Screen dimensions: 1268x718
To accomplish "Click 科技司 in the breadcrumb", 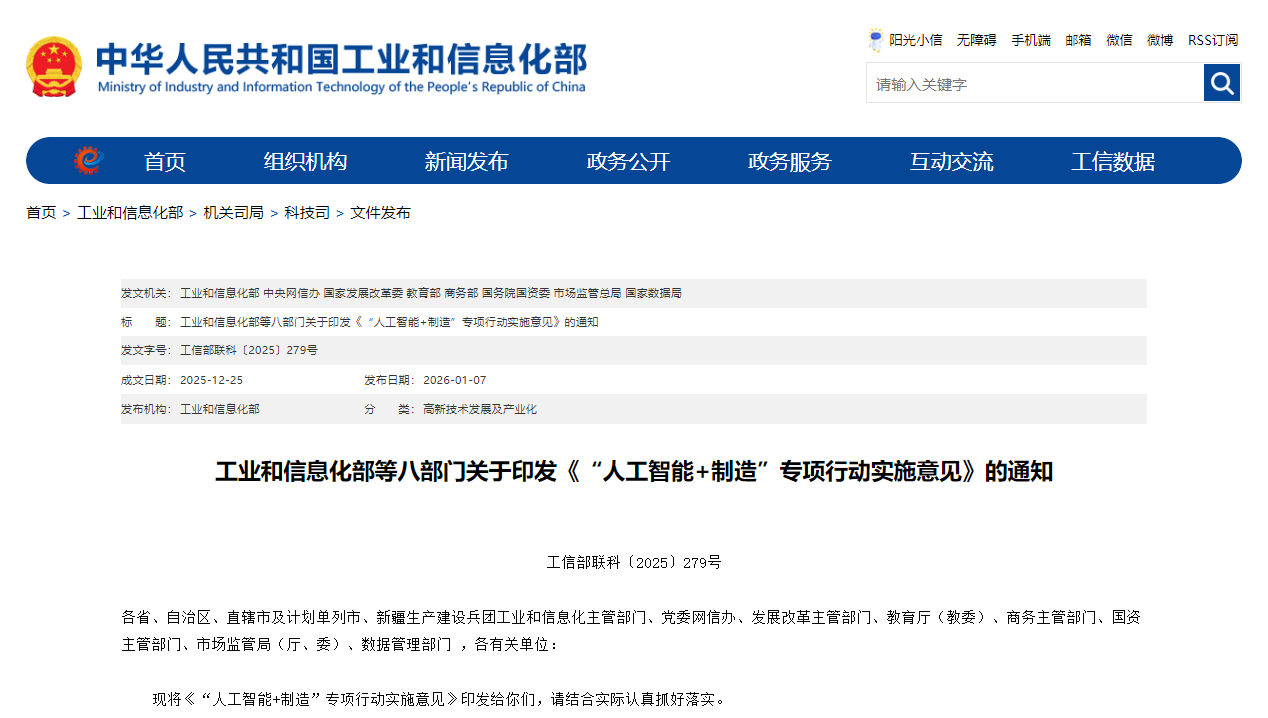I will pos(307,213).
